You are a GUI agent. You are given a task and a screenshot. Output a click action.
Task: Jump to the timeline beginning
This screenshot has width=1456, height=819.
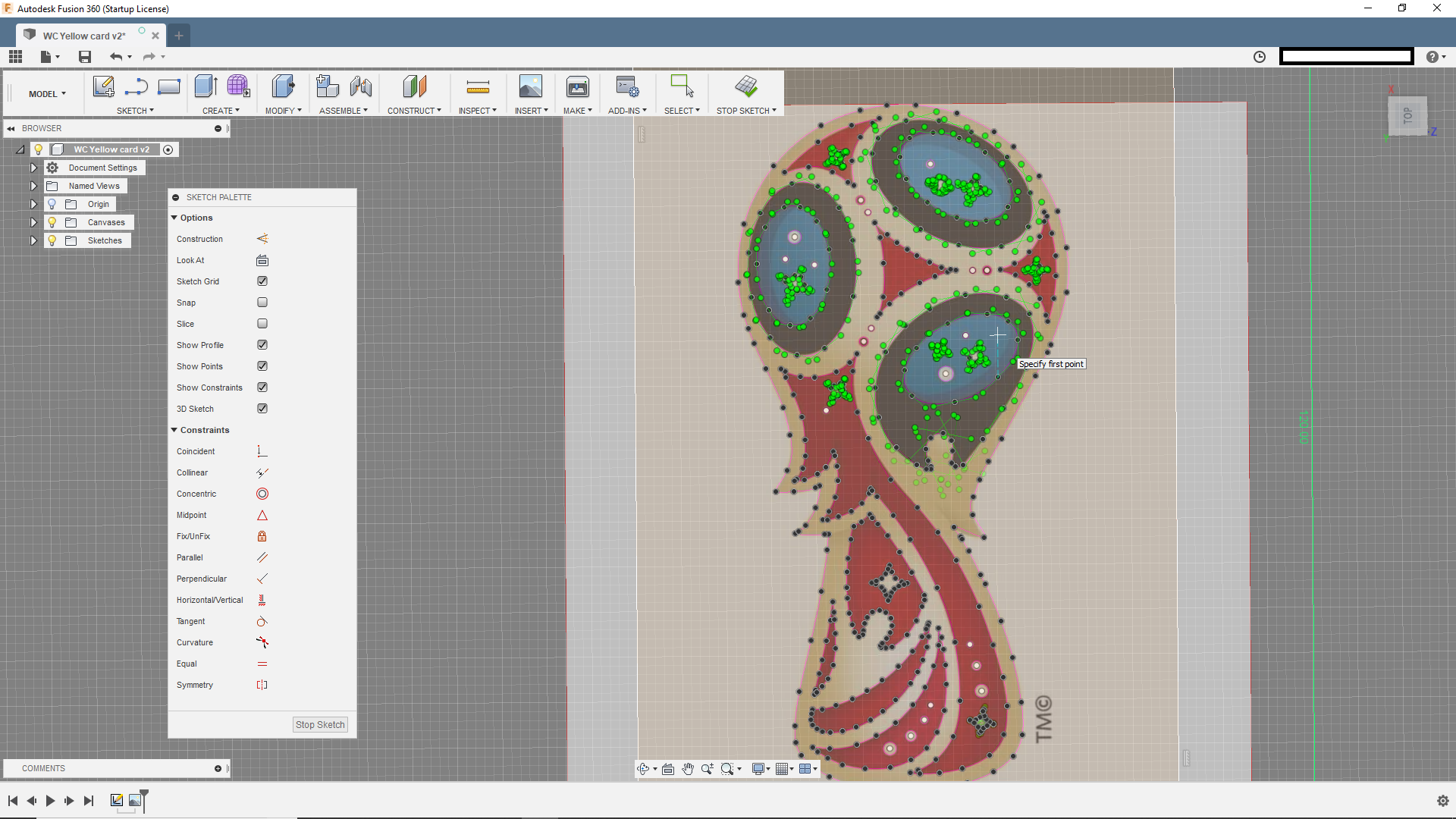click(x=13, y=801)
